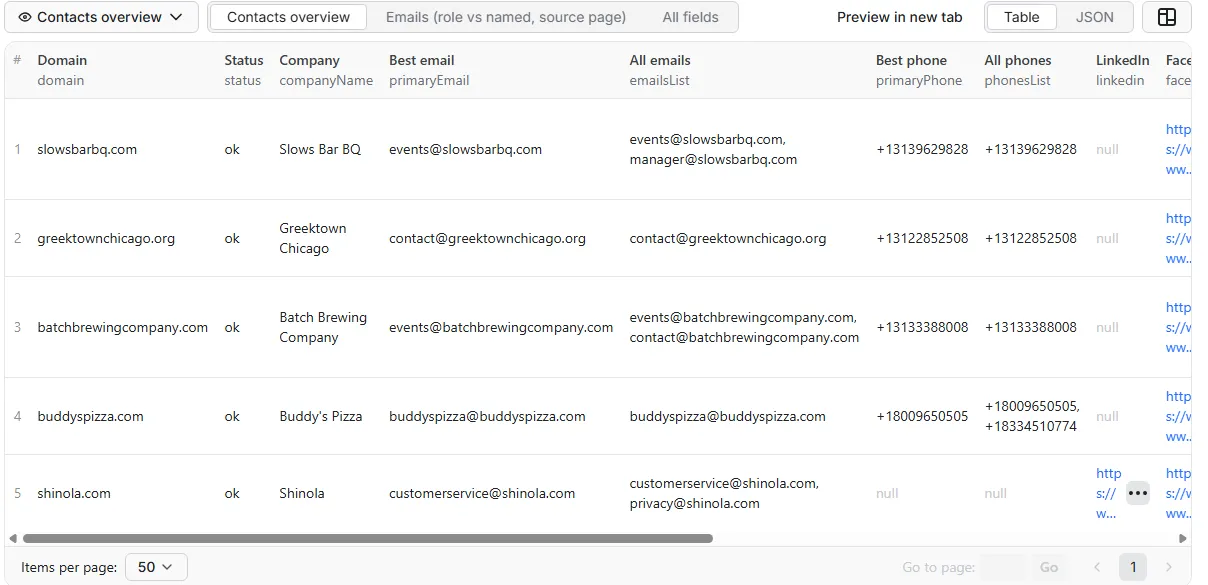Select the Contacts overview tab
Viewport: 1208px width, 585px height.
(288, 17)
